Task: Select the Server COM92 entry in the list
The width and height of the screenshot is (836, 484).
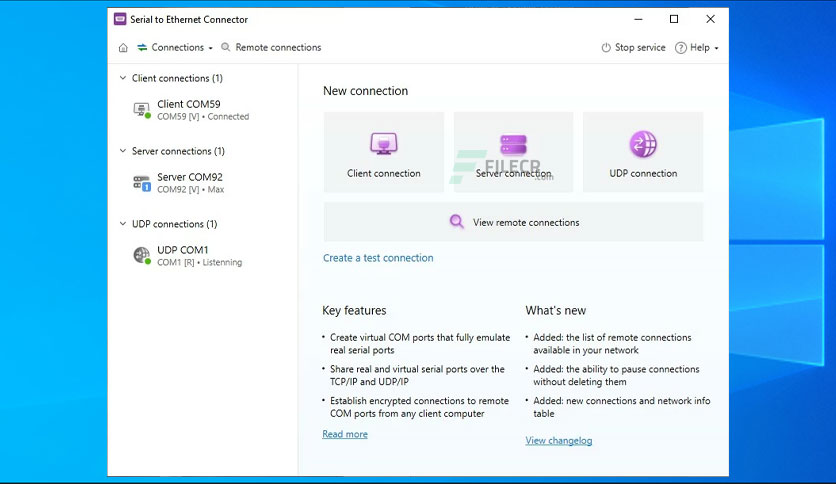Action: pos(190,182)
